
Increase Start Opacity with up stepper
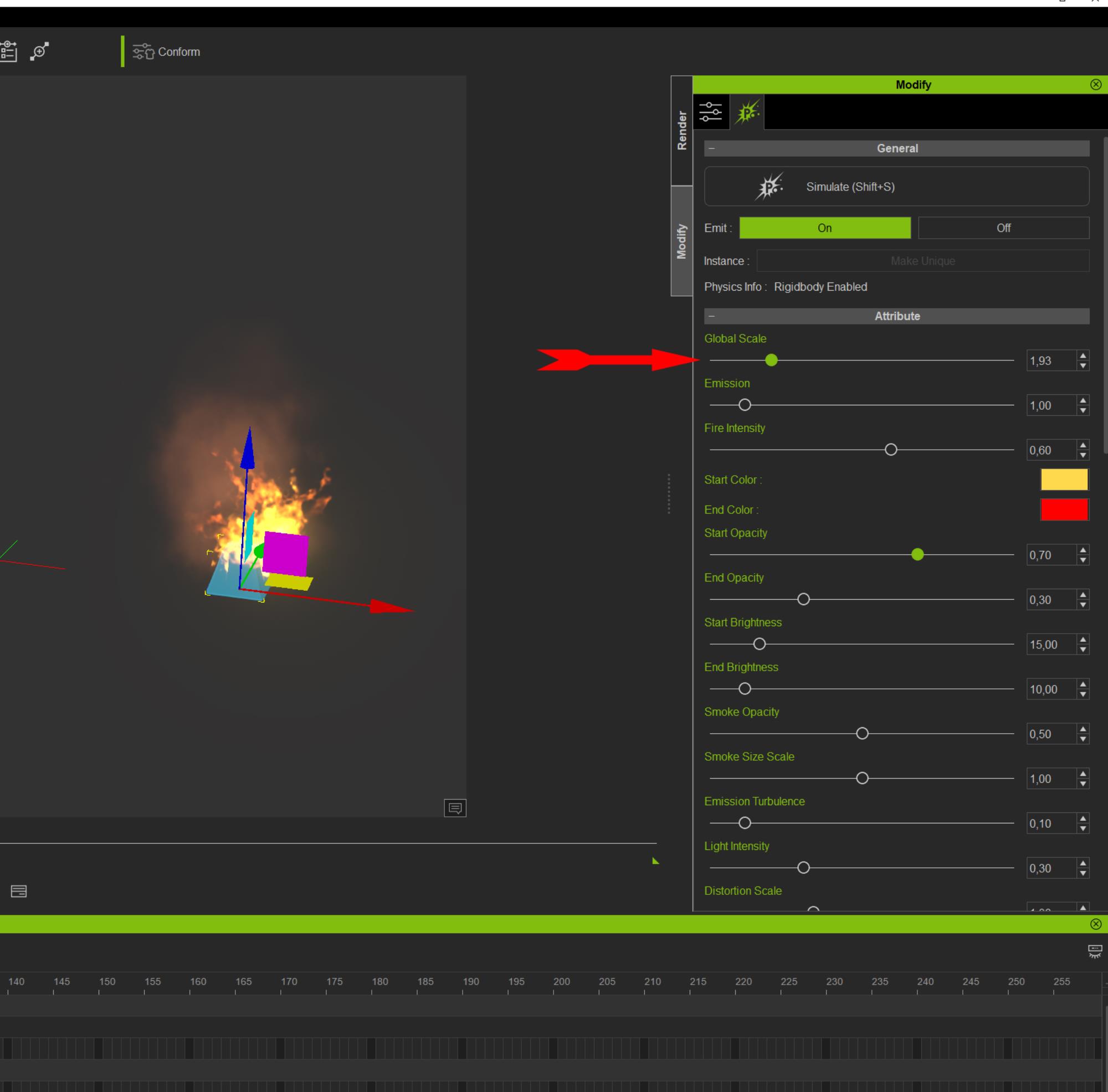tap(1083, 550)
